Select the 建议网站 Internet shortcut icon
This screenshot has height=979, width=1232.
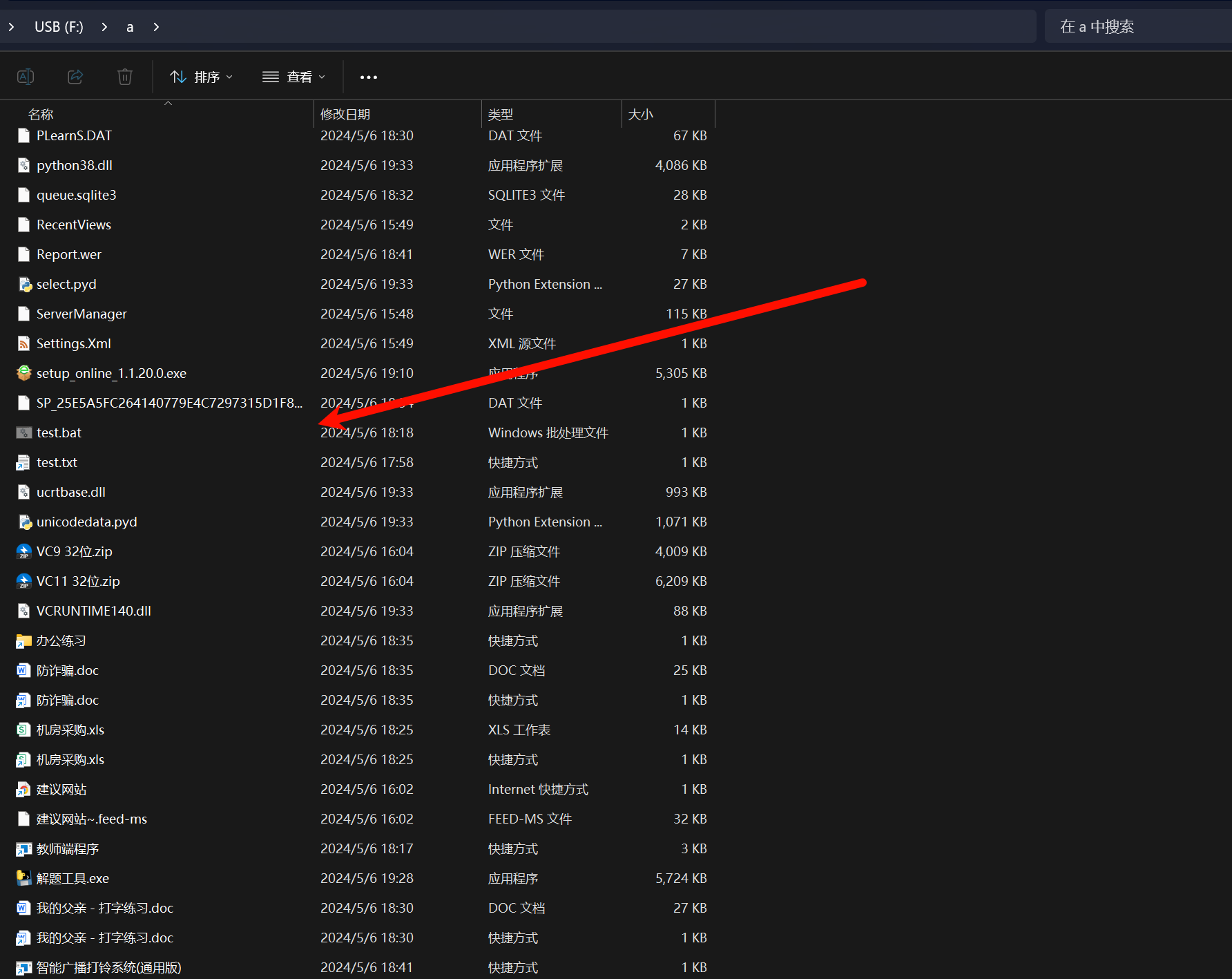pyautogui.click(x=24, y=789)
